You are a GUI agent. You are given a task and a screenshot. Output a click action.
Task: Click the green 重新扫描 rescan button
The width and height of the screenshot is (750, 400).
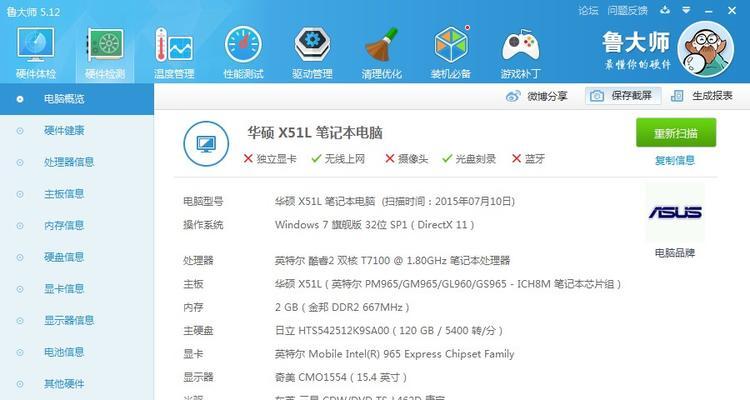[676, 133]
